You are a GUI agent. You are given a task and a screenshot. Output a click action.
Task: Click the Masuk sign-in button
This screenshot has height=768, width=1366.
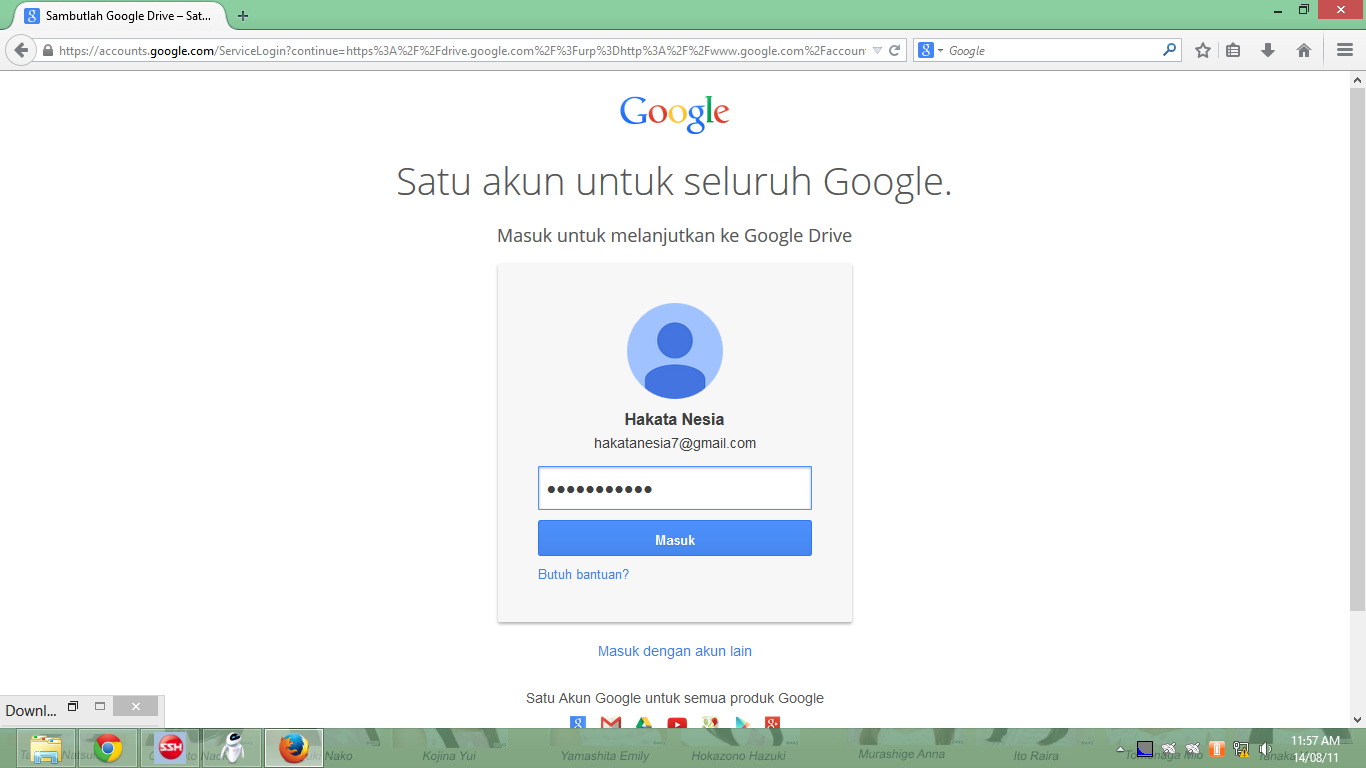click(675, 538)
